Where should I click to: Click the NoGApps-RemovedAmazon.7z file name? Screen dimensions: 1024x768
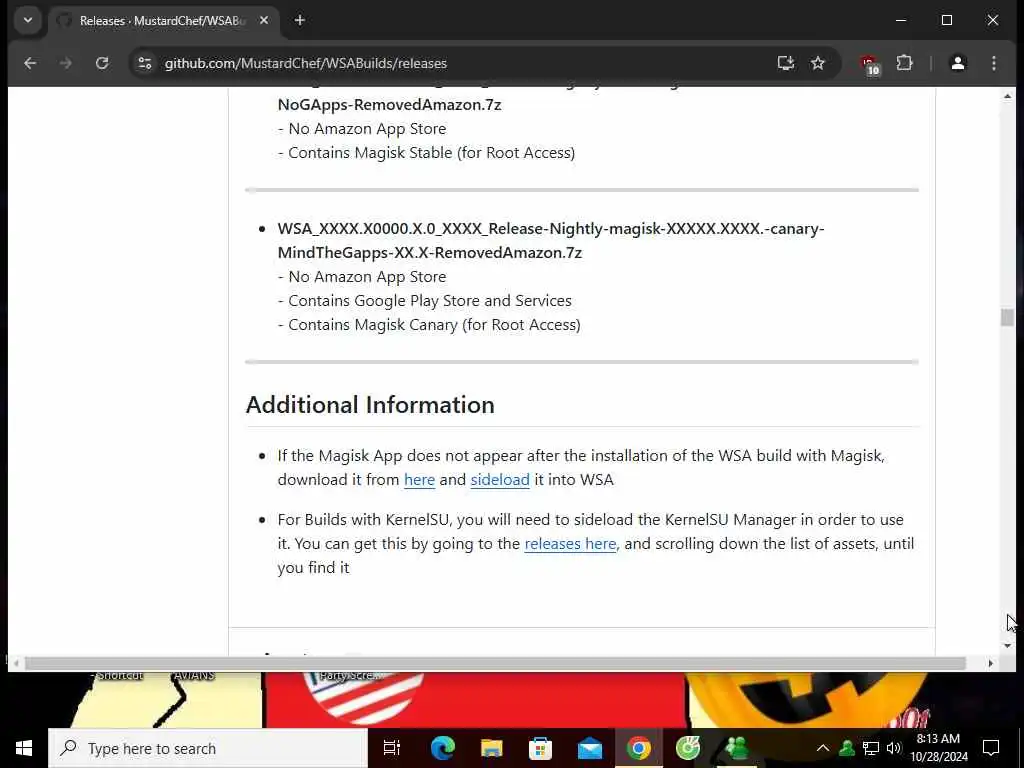click(x=389, y=104)
